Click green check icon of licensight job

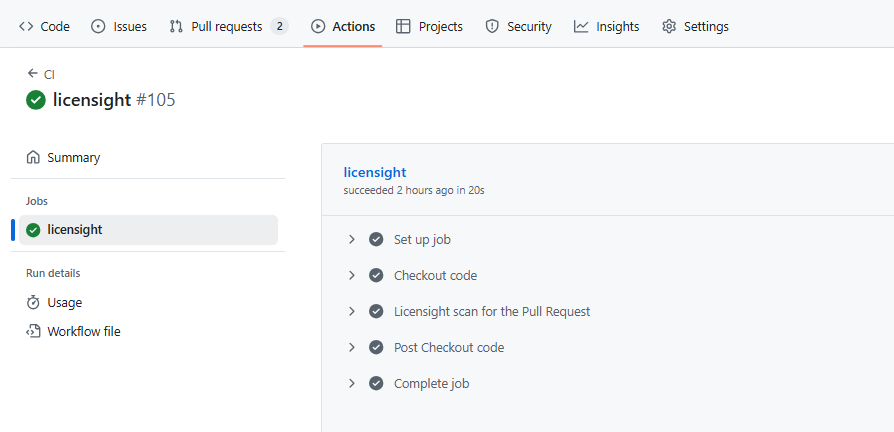tap(33, 230)
